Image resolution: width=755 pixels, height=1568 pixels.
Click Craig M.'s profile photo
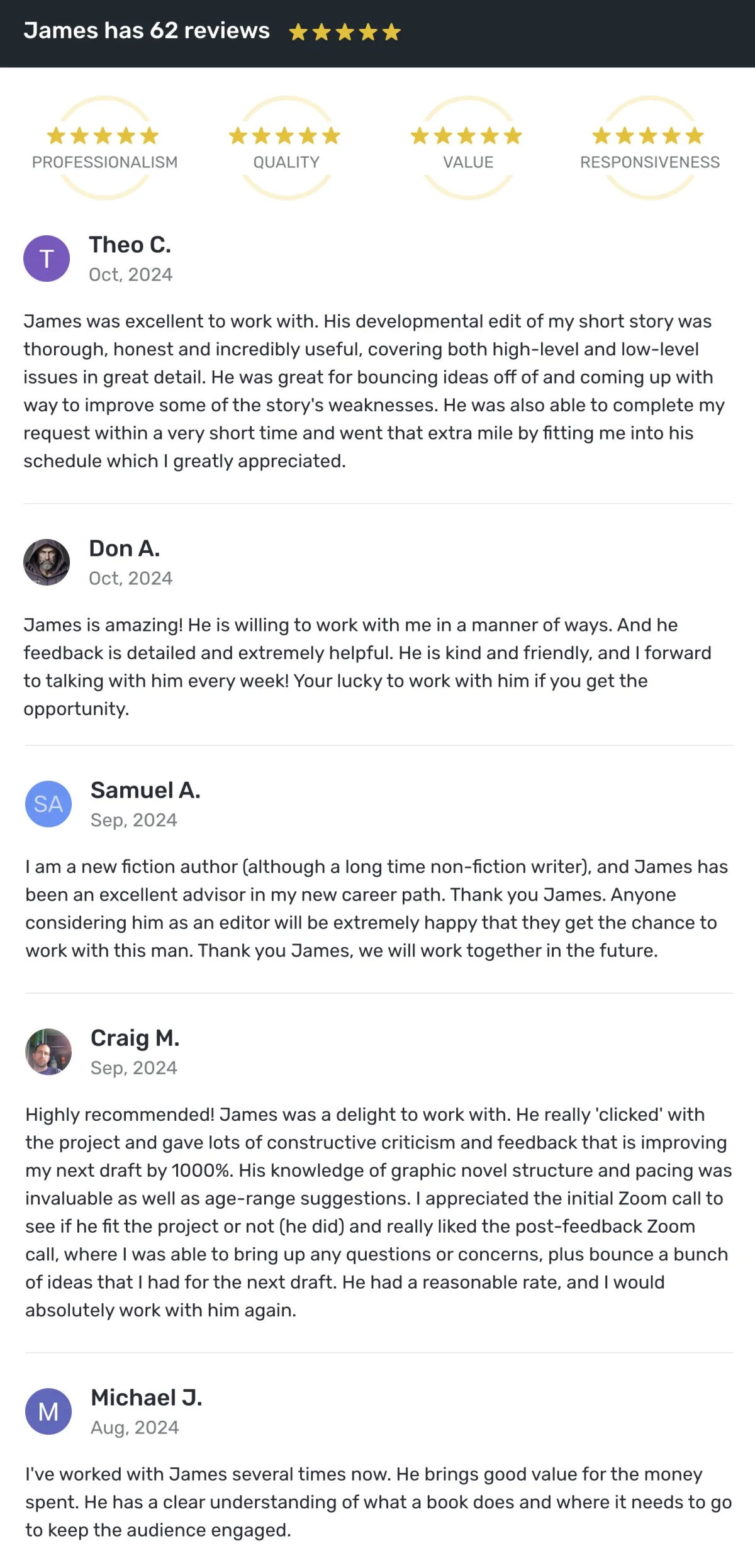pos(48,1052)
